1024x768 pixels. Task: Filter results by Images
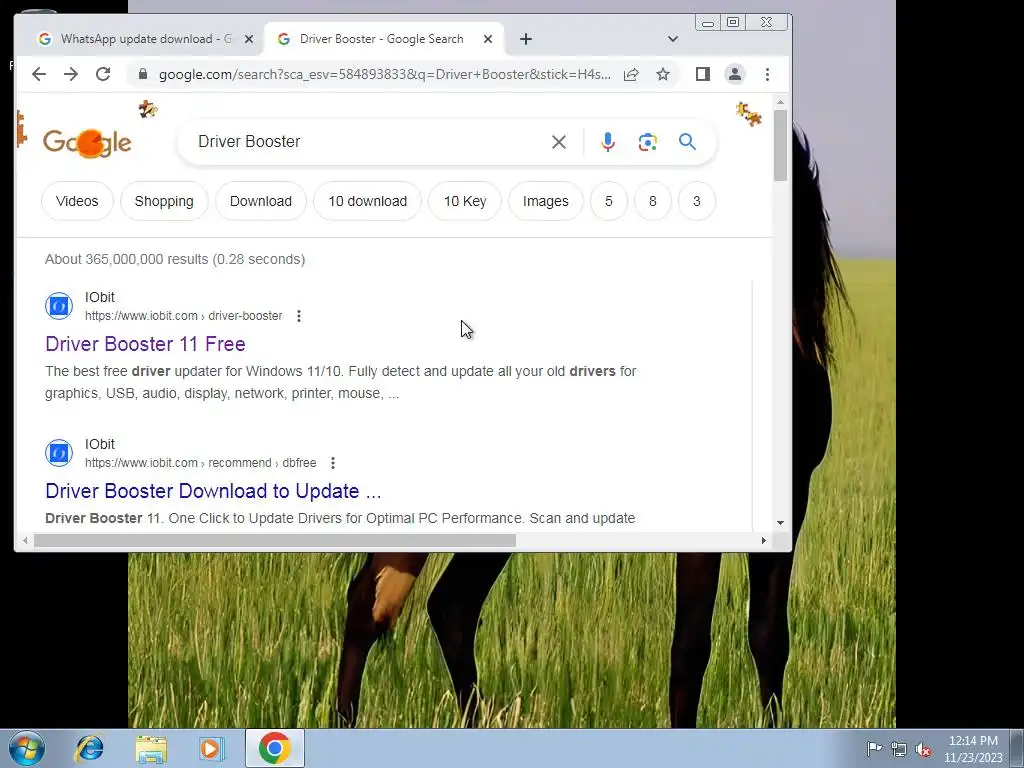coord(545,201)
